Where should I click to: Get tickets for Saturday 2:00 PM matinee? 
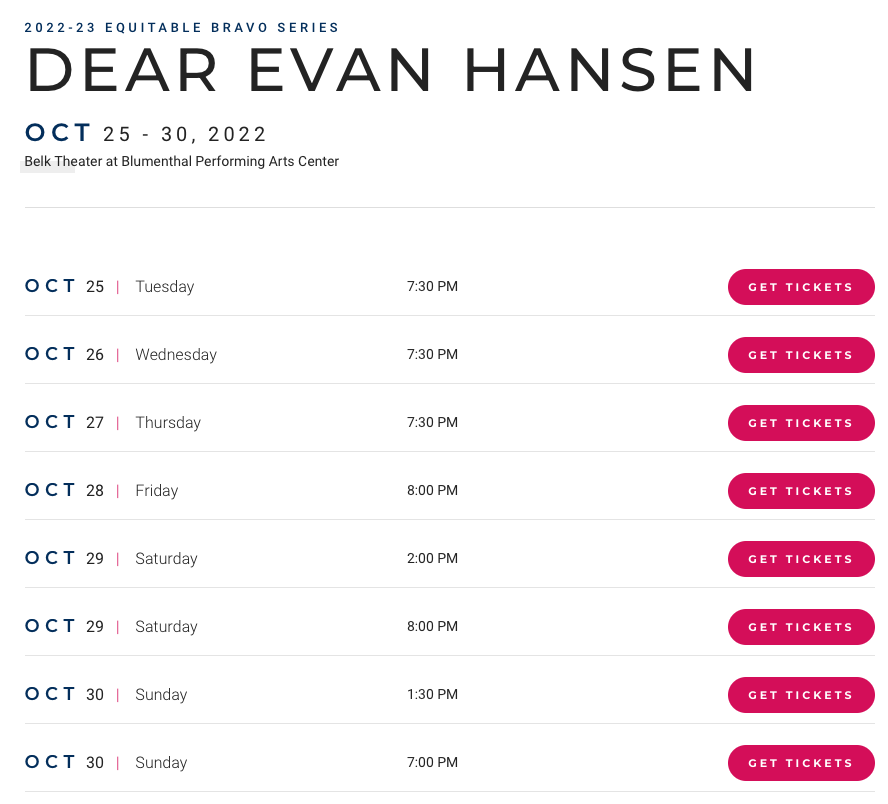pyautogui.click(x=801, y=559)
